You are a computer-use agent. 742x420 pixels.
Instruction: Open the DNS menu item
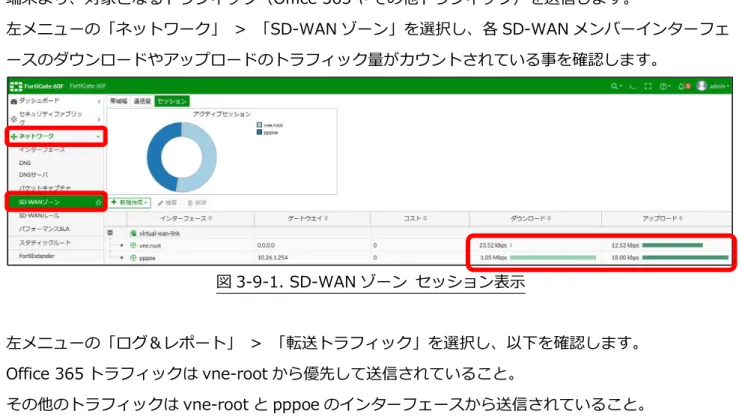pos(25,163)
